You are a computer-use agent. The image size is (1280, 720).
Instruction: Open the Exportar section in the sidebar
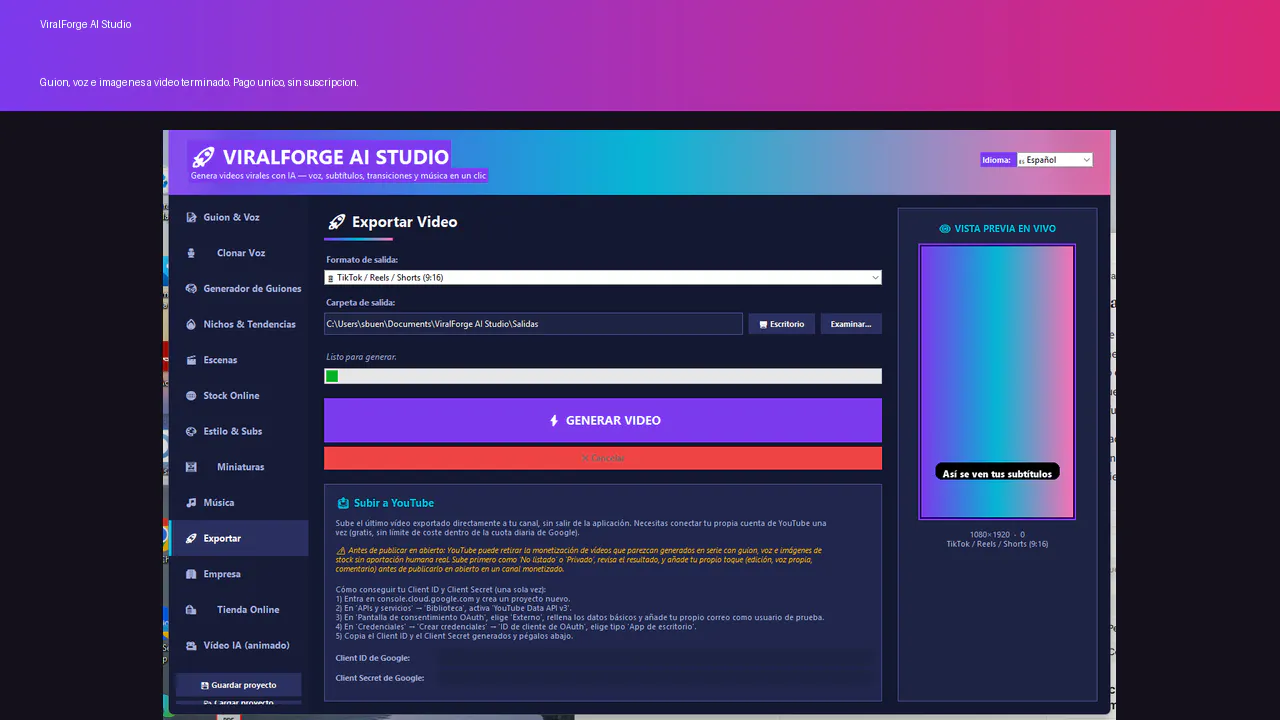click(x=239, y=538)
